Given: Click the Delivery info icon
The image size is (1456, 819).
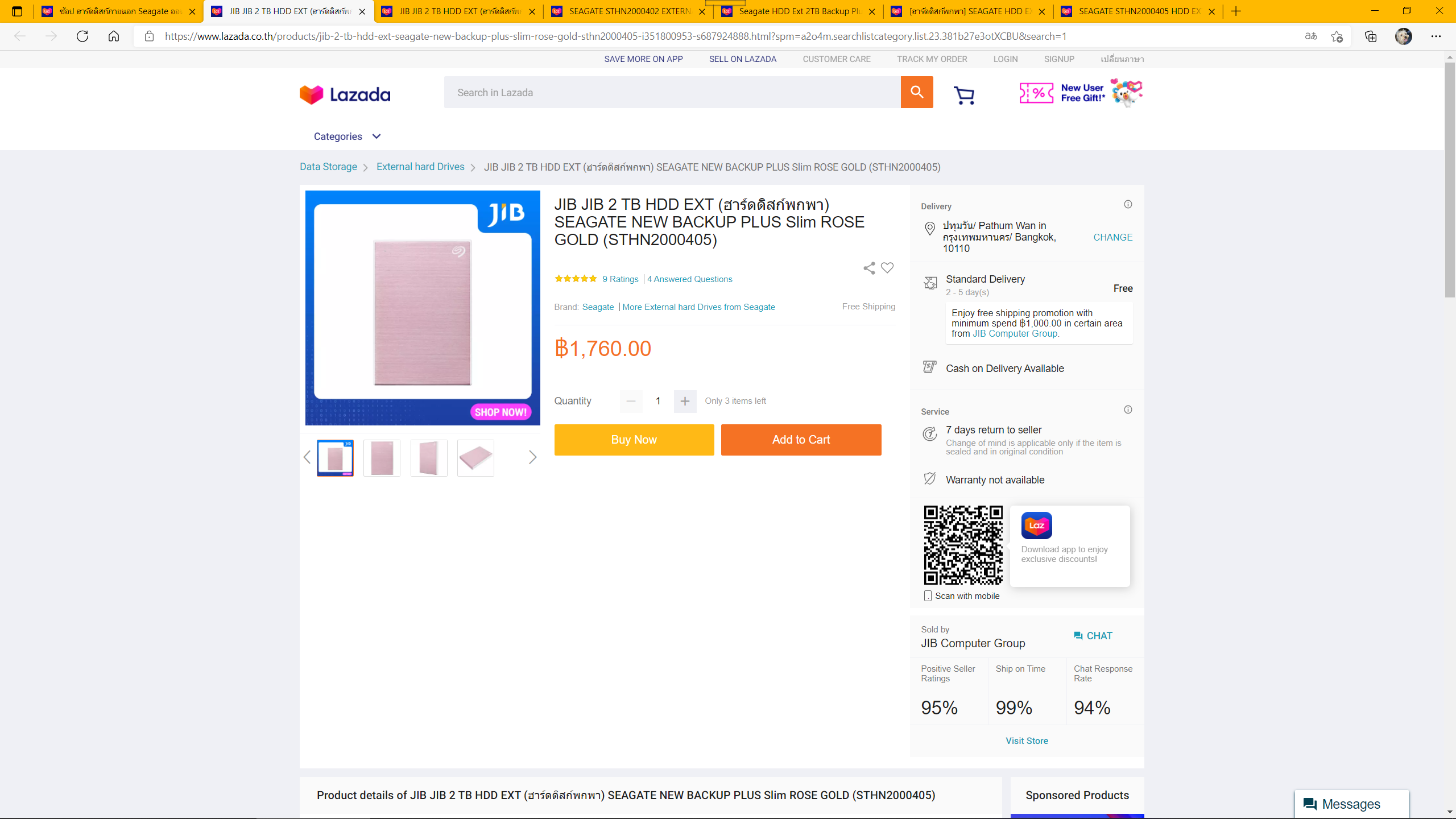Looking at the screenshot, I should (1128, 204).
